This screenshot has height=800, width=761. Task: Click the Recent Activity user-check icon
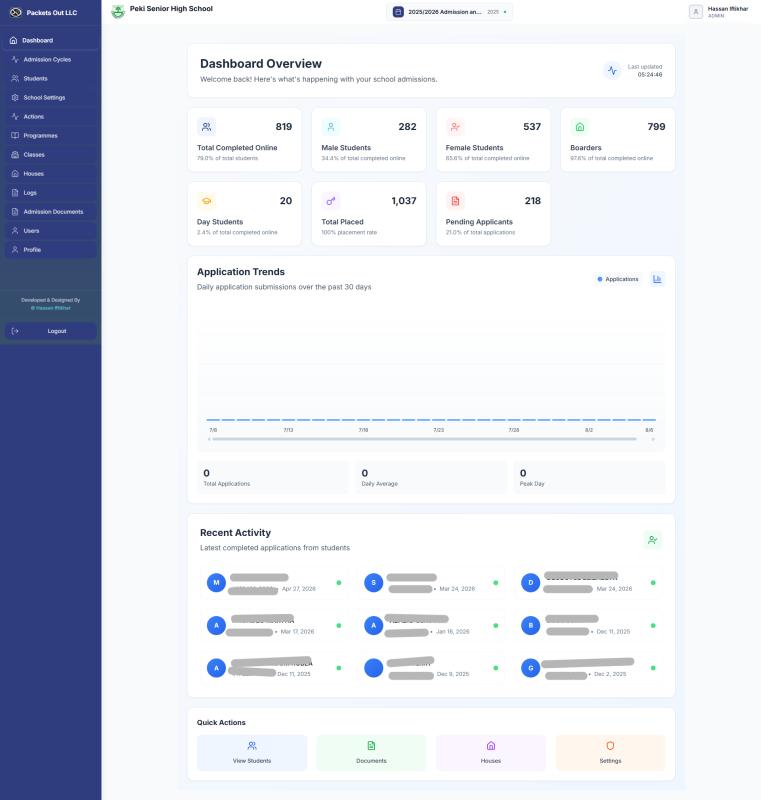652,540
